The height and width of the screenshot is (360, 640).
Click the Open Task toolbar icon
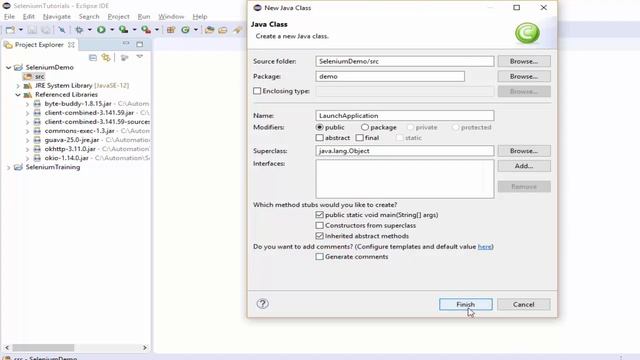223,30
